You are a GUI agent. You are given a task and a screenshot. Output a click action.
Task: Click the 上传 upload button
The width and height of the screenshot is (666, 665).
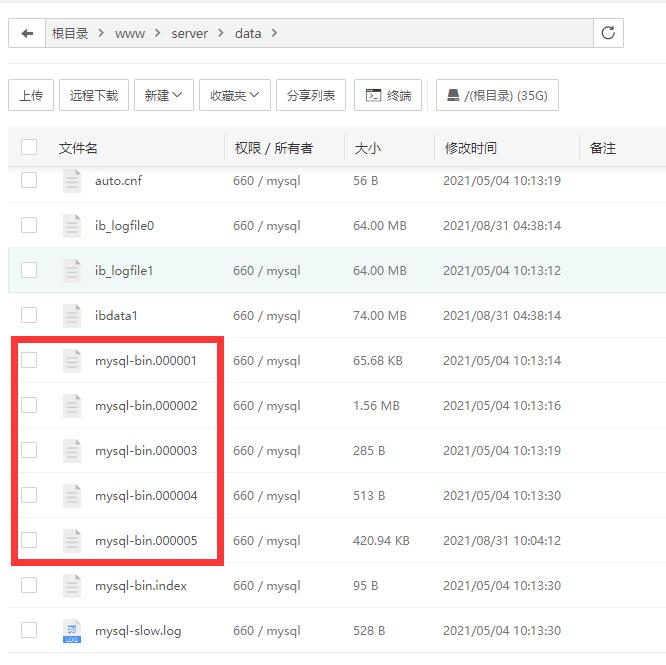[x=31, y=95]
